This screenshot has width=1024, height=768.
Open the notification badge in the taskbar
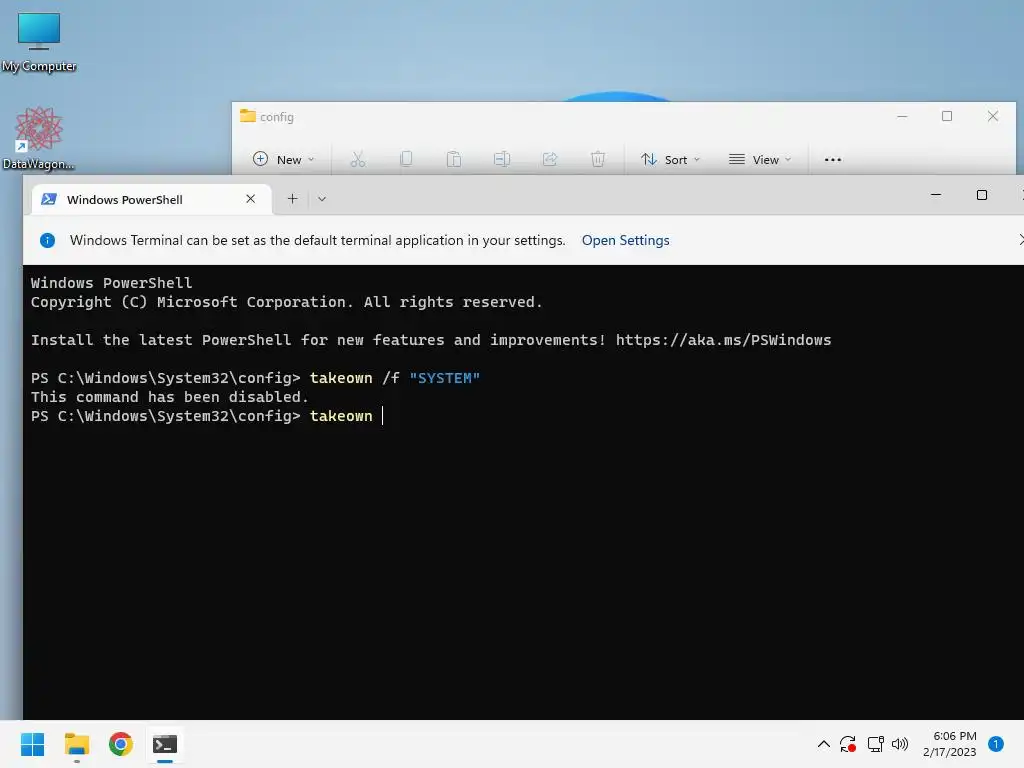[x=995, y=744]
